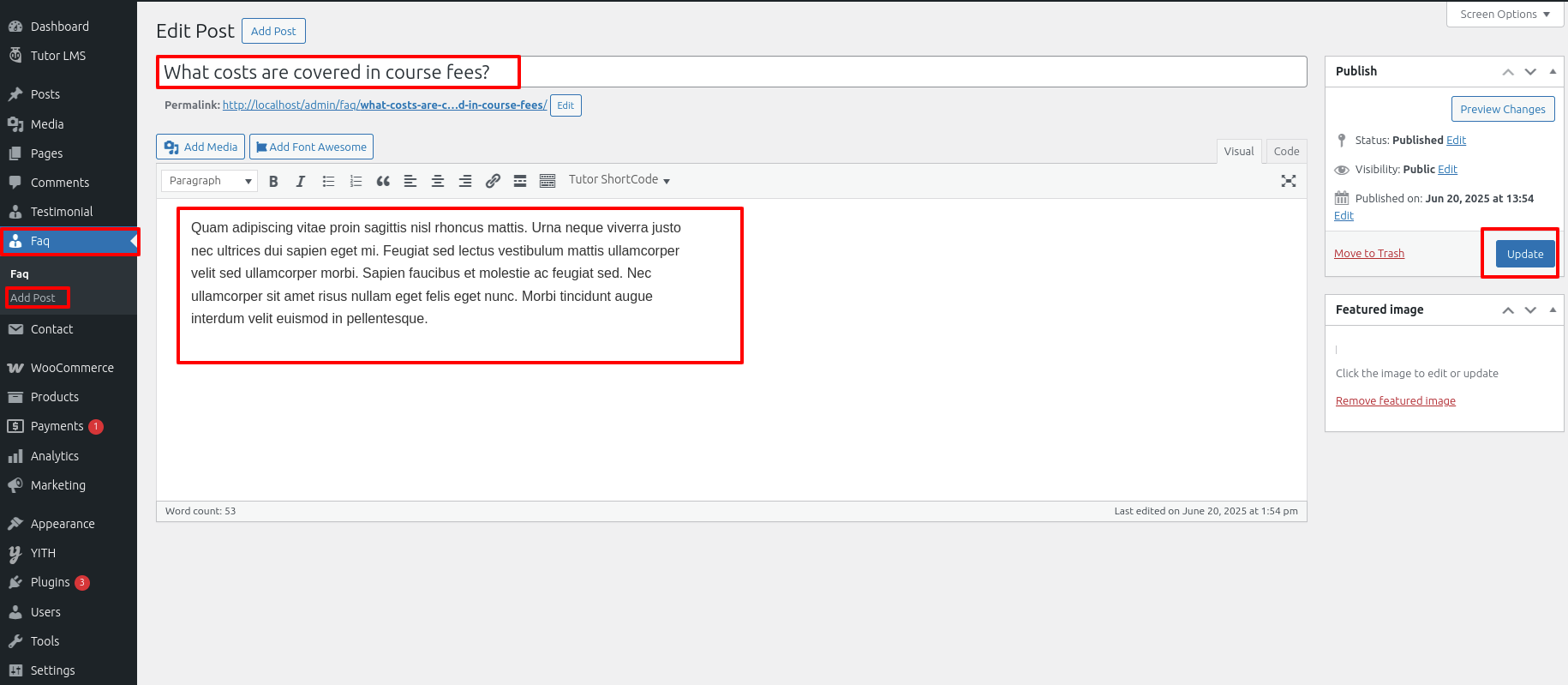The height and width of the screenshot is (685, 1568).
Task: Add a blockquote to content
Action: point(383,181)
